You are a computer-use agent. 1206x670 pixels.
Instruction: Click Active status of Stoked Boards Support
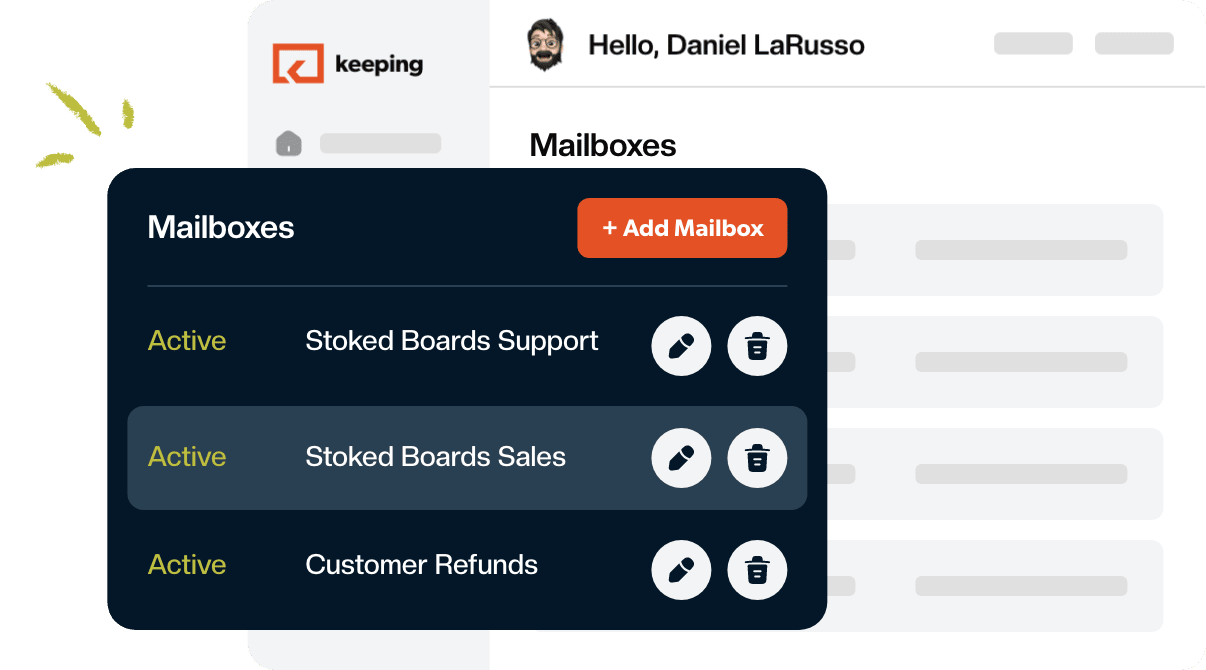click(x=187, y=341)
